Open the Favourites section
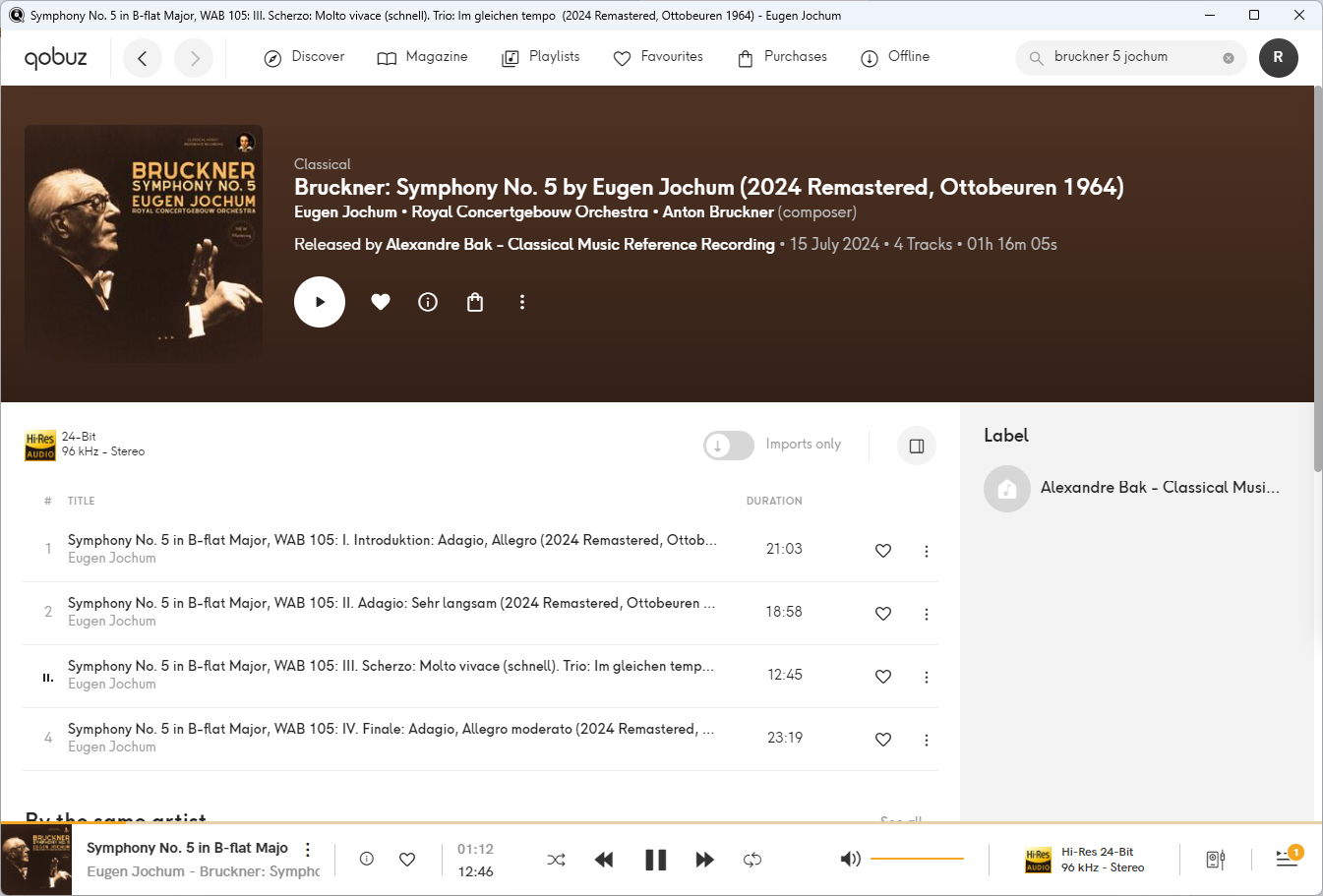 pyautogui.click(x=658, y=57)
